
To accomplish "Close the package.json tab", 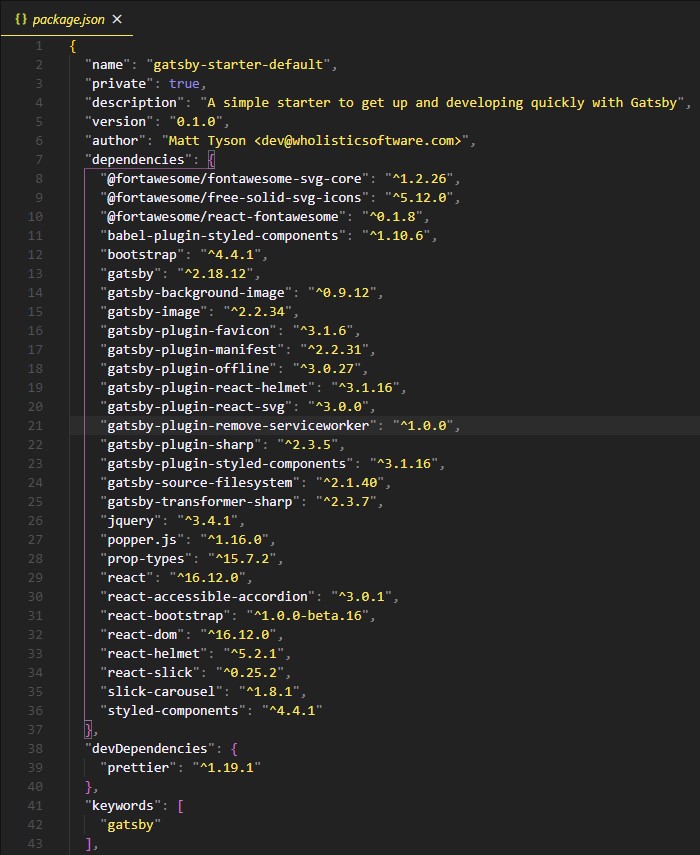I will 117,19.
